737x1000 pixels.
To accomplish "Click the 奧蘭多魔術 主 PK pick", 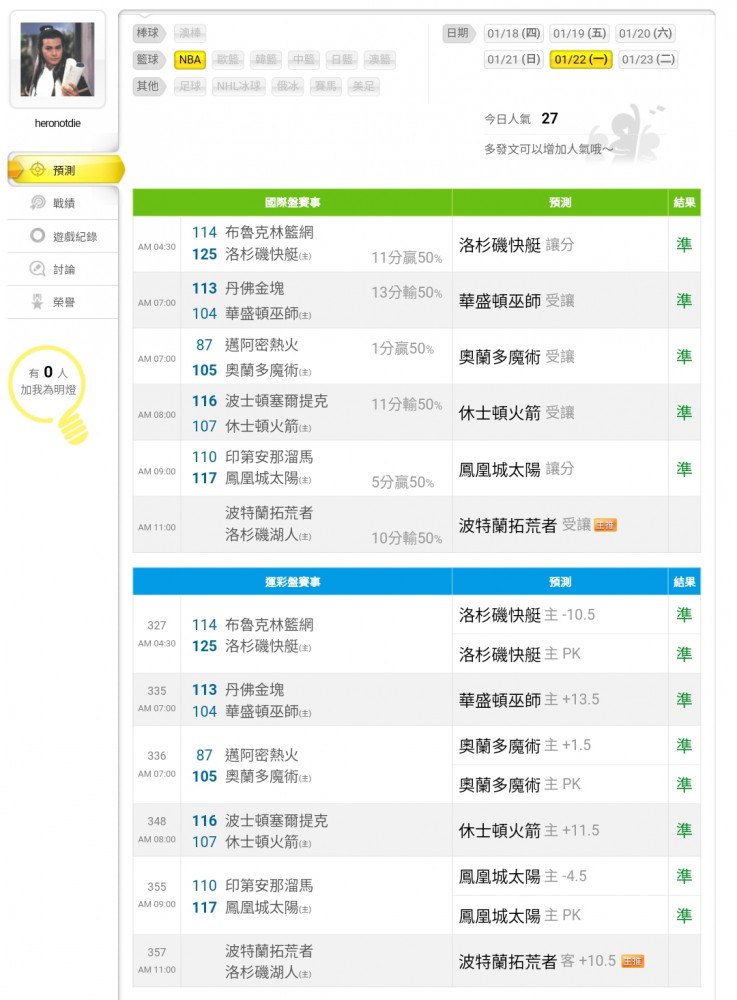I will coord(520,784).
